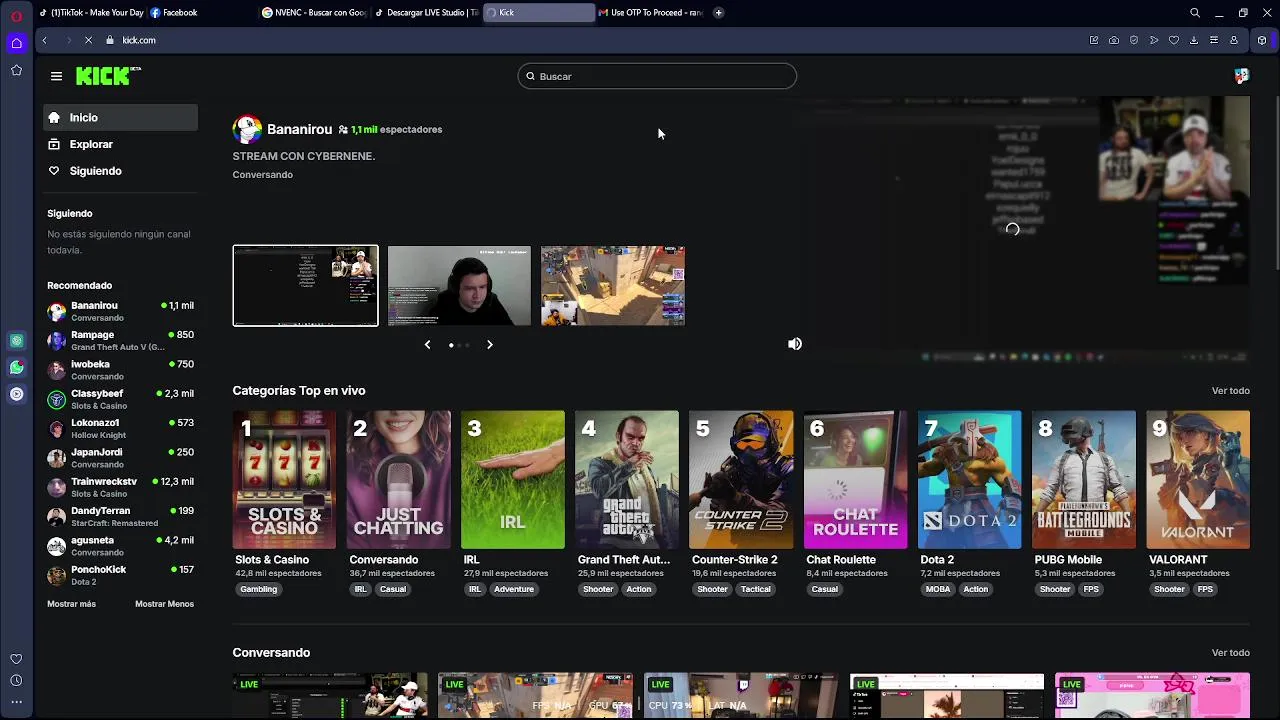Select Inicio in Kick sidebar
The height and width of the screenshot is (720, 1280).
pos(120,118)
